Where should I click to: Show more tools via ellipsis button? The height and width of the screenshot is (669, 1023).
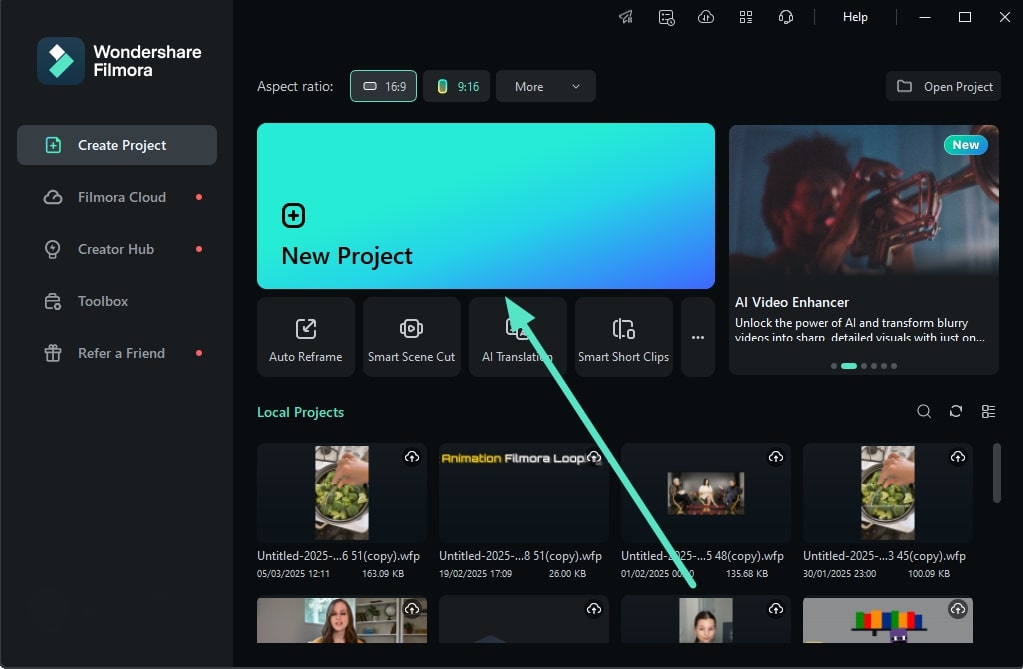pos(697,337)
